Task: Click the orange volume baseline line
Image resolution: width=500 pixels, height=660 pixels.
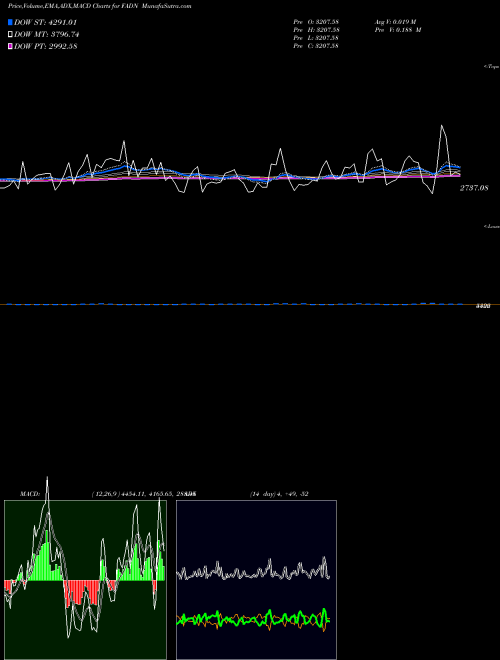Action: coord(250,304)
